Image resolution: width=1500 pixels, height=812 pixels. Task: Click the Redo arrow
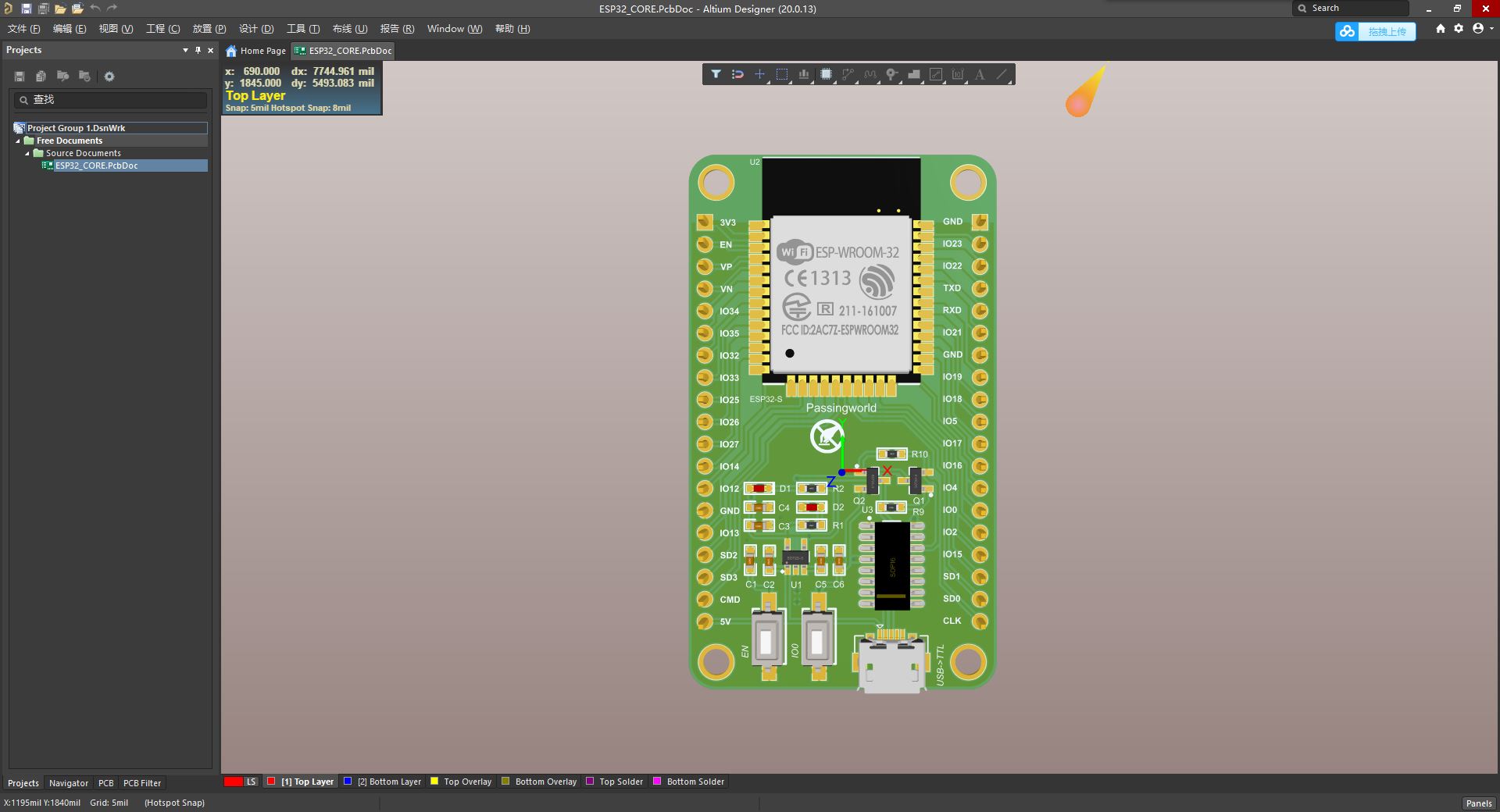tap(112, 8)
